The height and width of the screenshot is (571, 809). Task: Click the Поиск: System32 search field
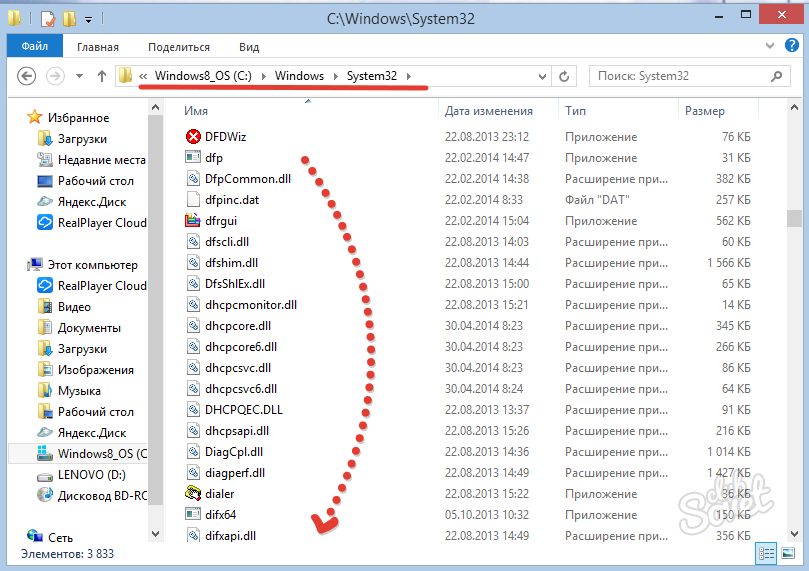pyautogui.click(x=682, y=76)
